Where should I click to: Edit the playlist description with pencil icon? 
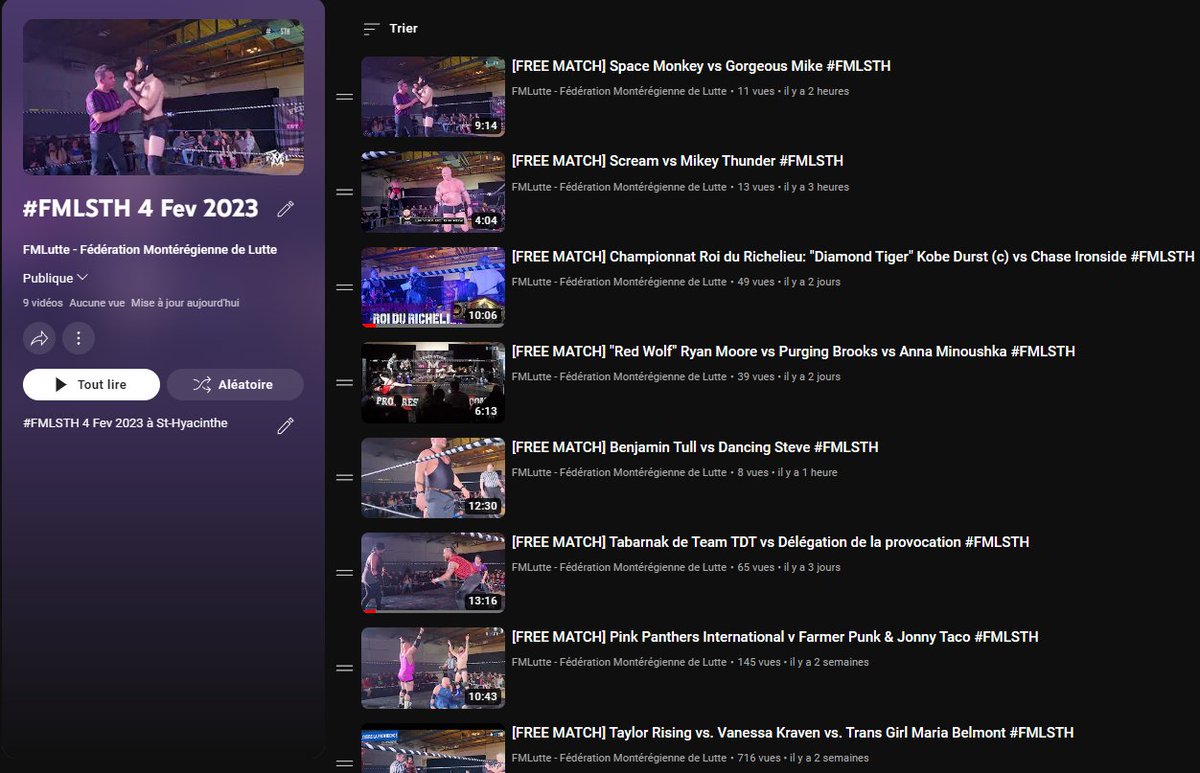(x=285, y=426)
